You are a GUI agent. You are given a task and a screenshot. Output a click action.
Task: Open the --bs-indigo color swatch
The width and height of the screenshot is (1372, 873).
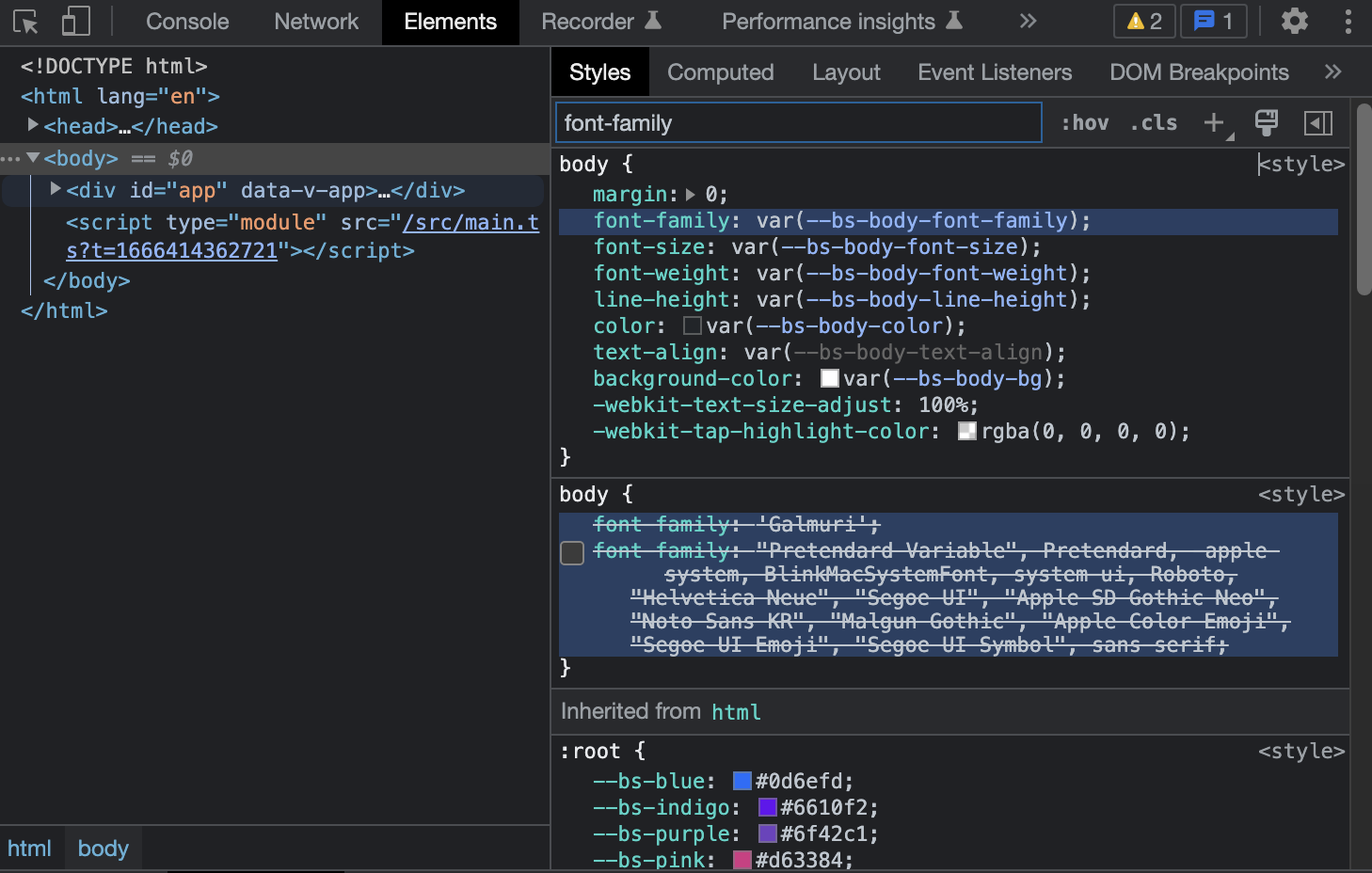coord(767,807)
